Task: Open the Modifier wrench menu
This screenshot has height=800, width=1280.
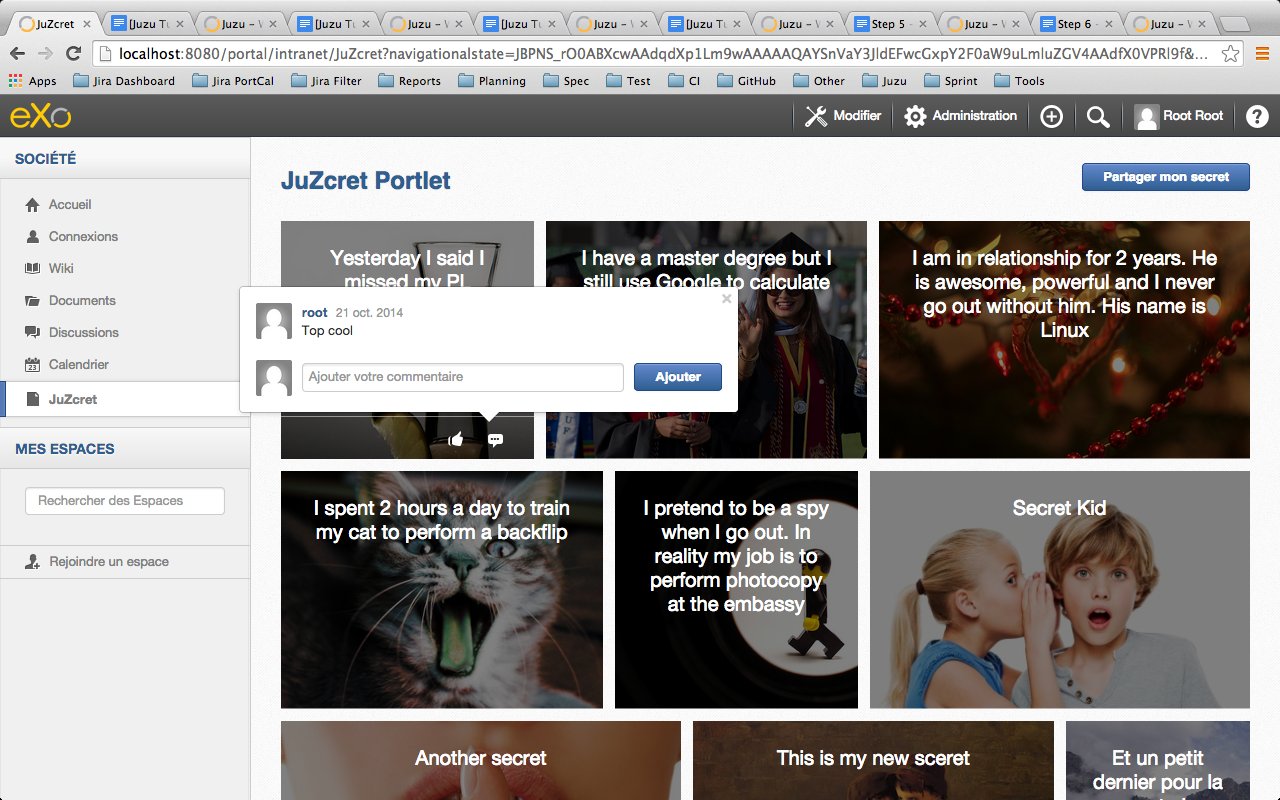Action: pyautogui.click(x=843, y=116)
